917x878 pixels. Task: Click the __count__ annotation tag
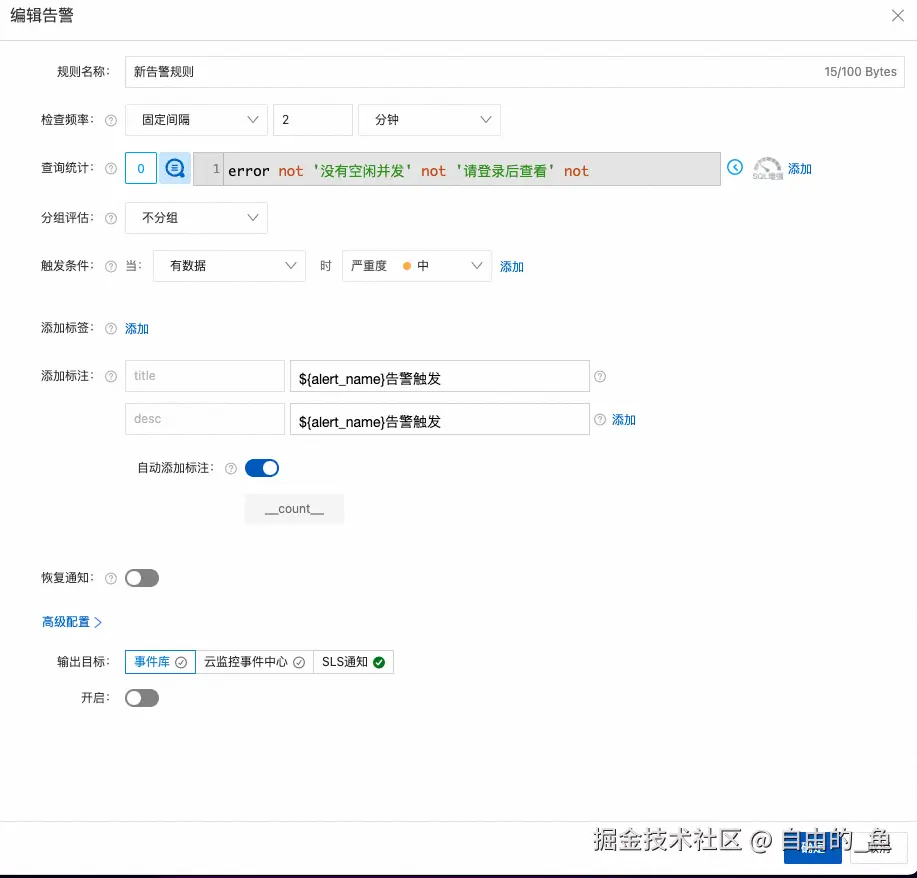click(x=294, y=509)
